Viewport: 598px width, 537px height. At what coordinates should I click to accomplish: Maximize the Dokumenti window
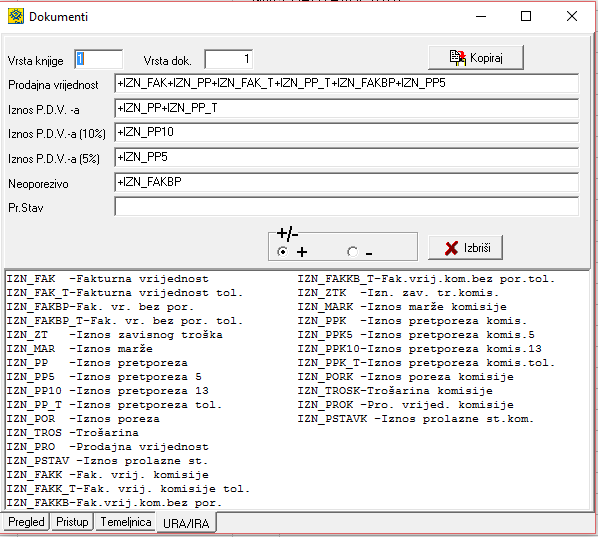pos(526,16)
